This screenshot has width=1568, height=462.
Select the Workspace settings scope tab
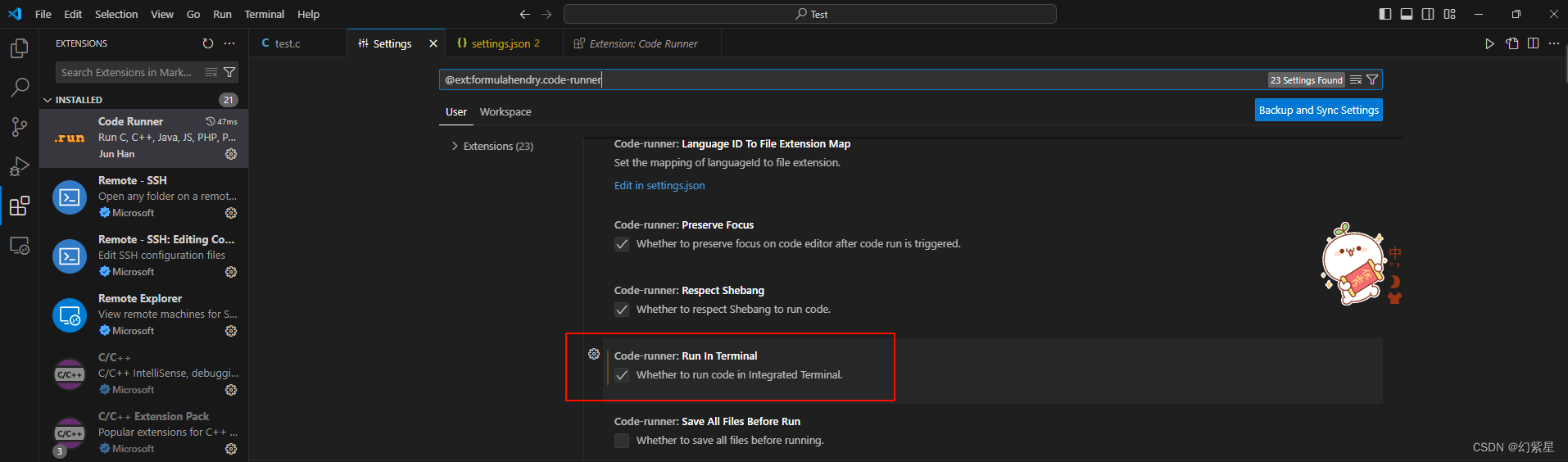click(x=505, y=112)
